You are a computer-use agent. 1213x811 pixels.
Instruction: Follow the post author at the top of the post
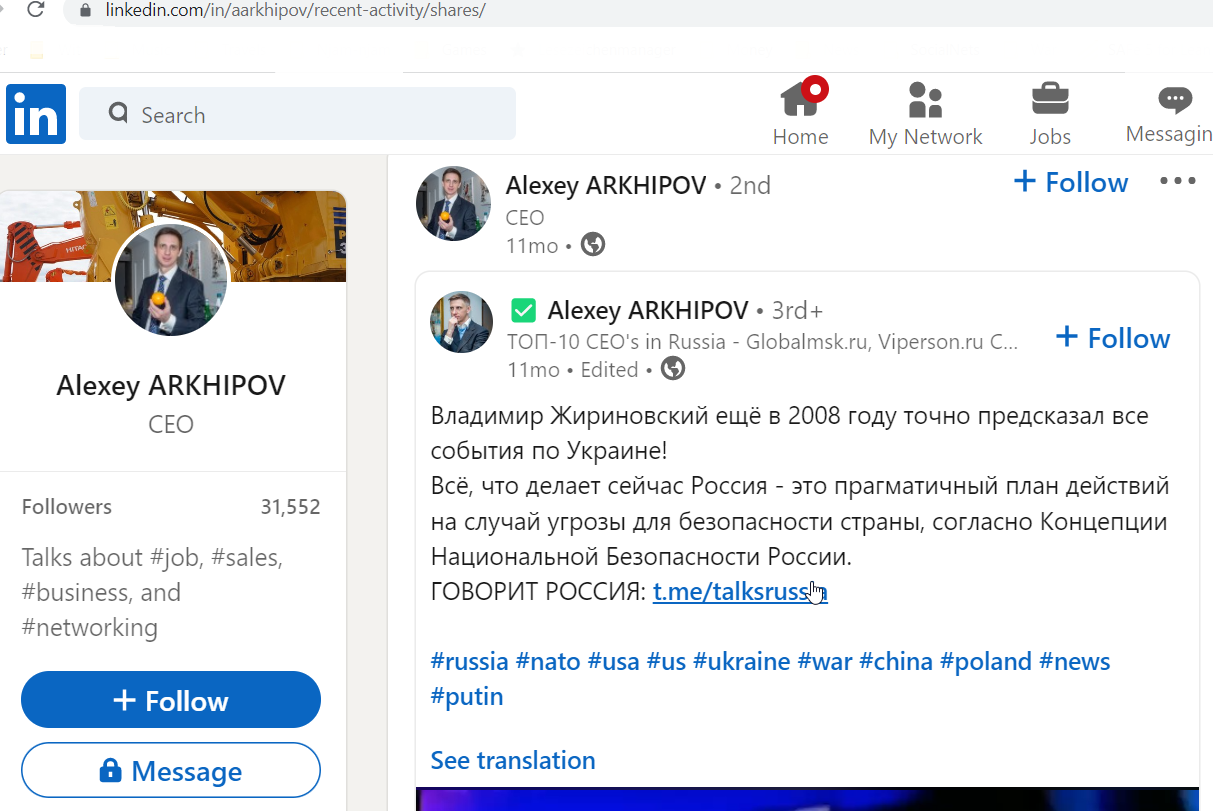coord(1070,182)
